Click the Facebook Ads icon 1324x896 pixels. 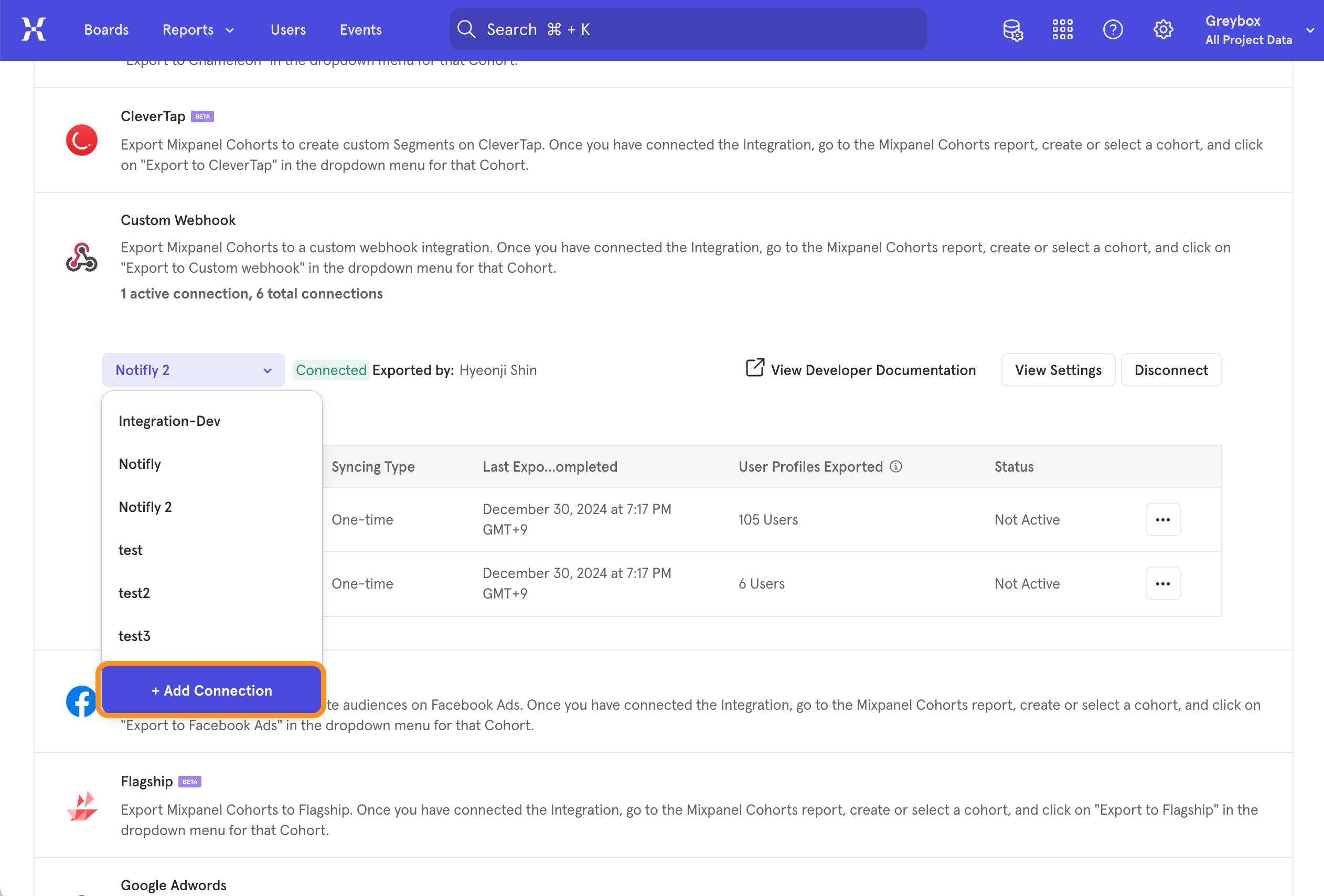coord(80,702)
